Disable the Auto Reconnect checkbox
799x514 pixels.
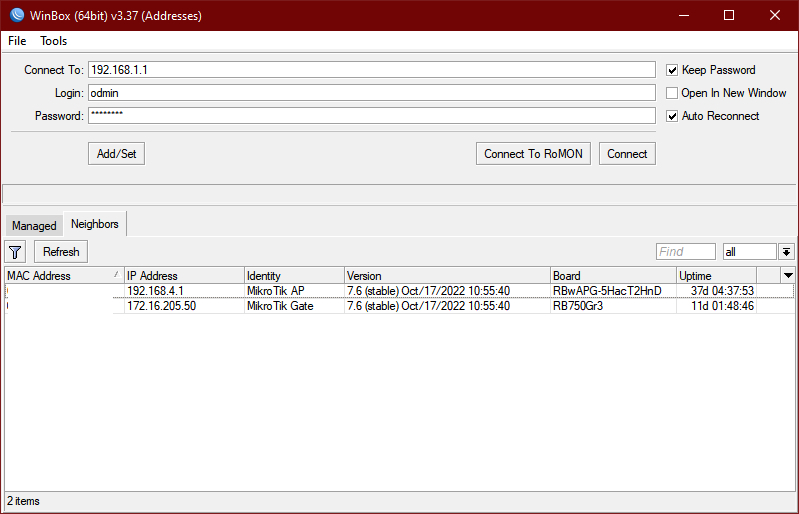(x=673, y=116)
